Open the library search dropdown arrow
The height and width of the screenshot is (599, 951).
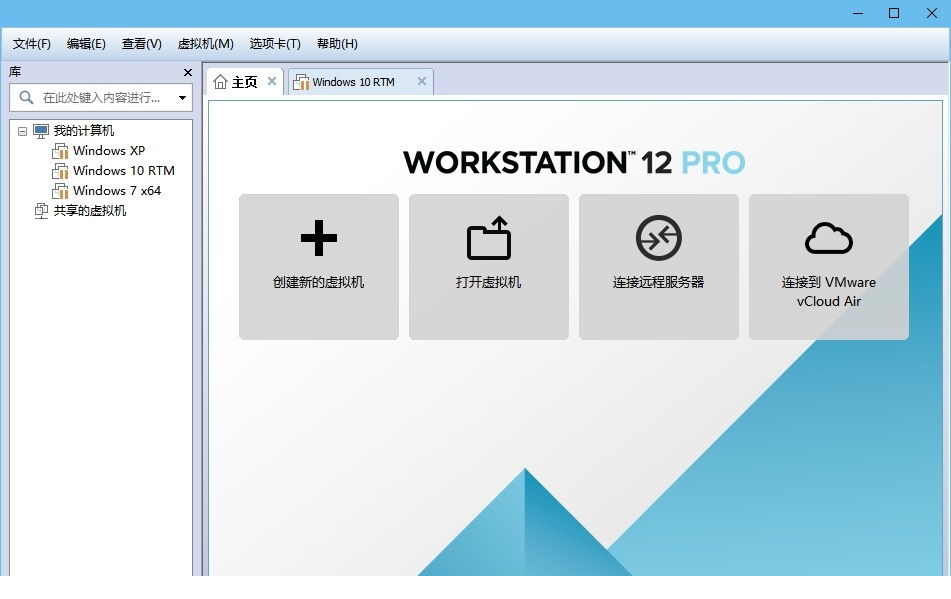[182, 98]
